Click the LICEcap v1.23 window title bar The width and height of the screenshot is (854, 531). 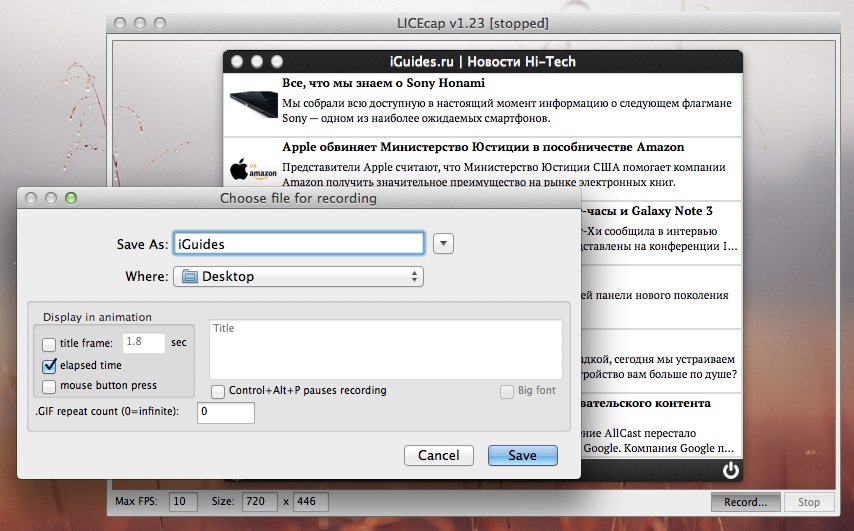click(473, 23)
